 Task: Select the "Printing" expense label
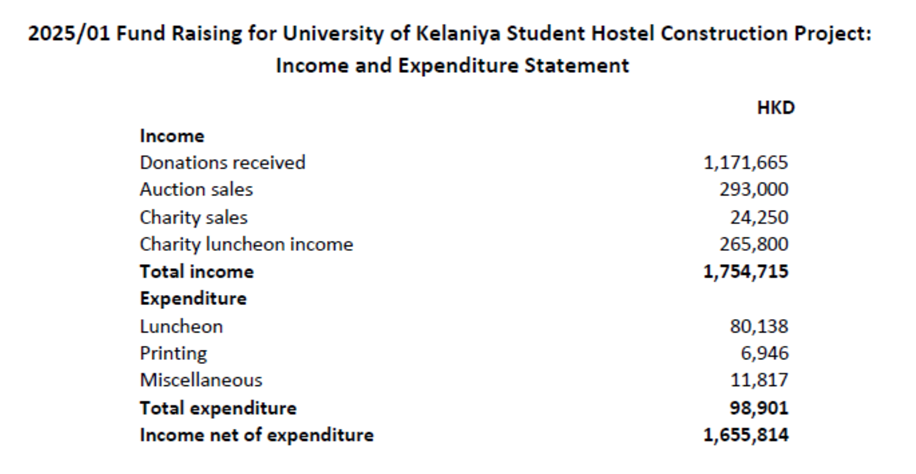(x=174, y=353)
